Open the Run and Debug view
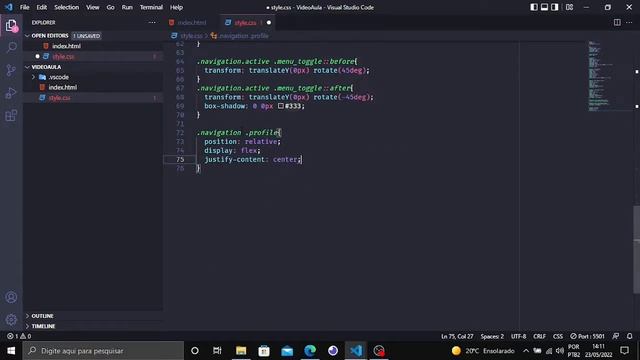The height and width of the screenshot is (360, 640). 11,93
